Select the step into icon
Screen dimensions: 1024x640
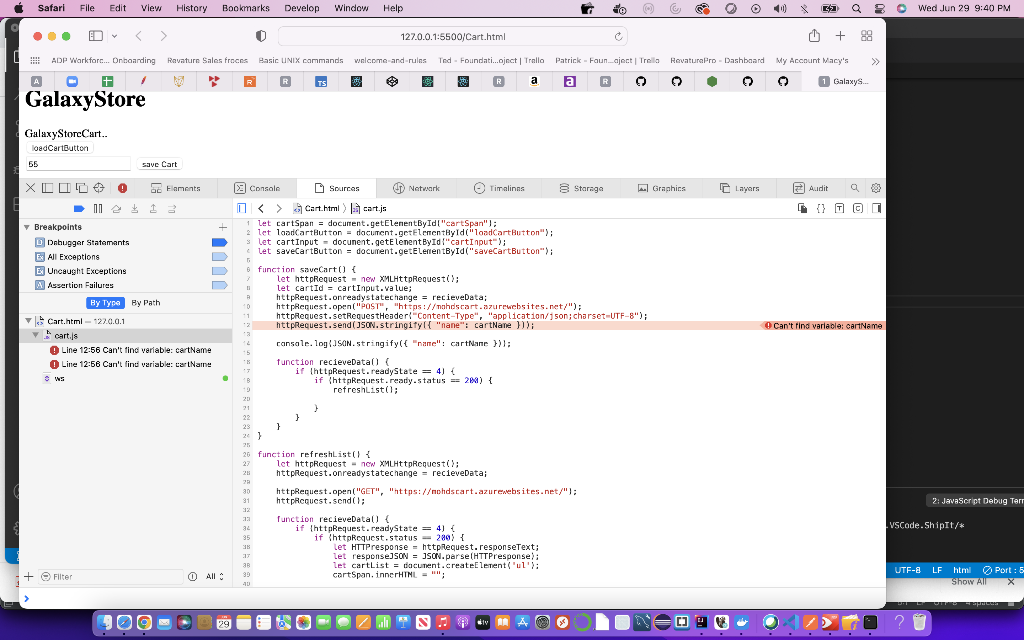(135, 208)
